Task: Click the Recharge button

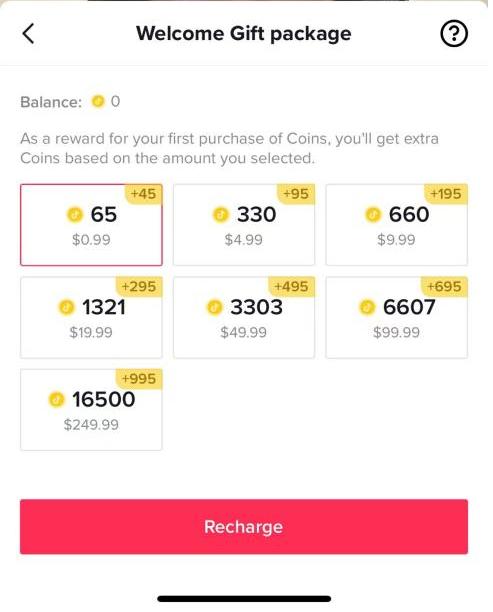Action: coord(244,527)
